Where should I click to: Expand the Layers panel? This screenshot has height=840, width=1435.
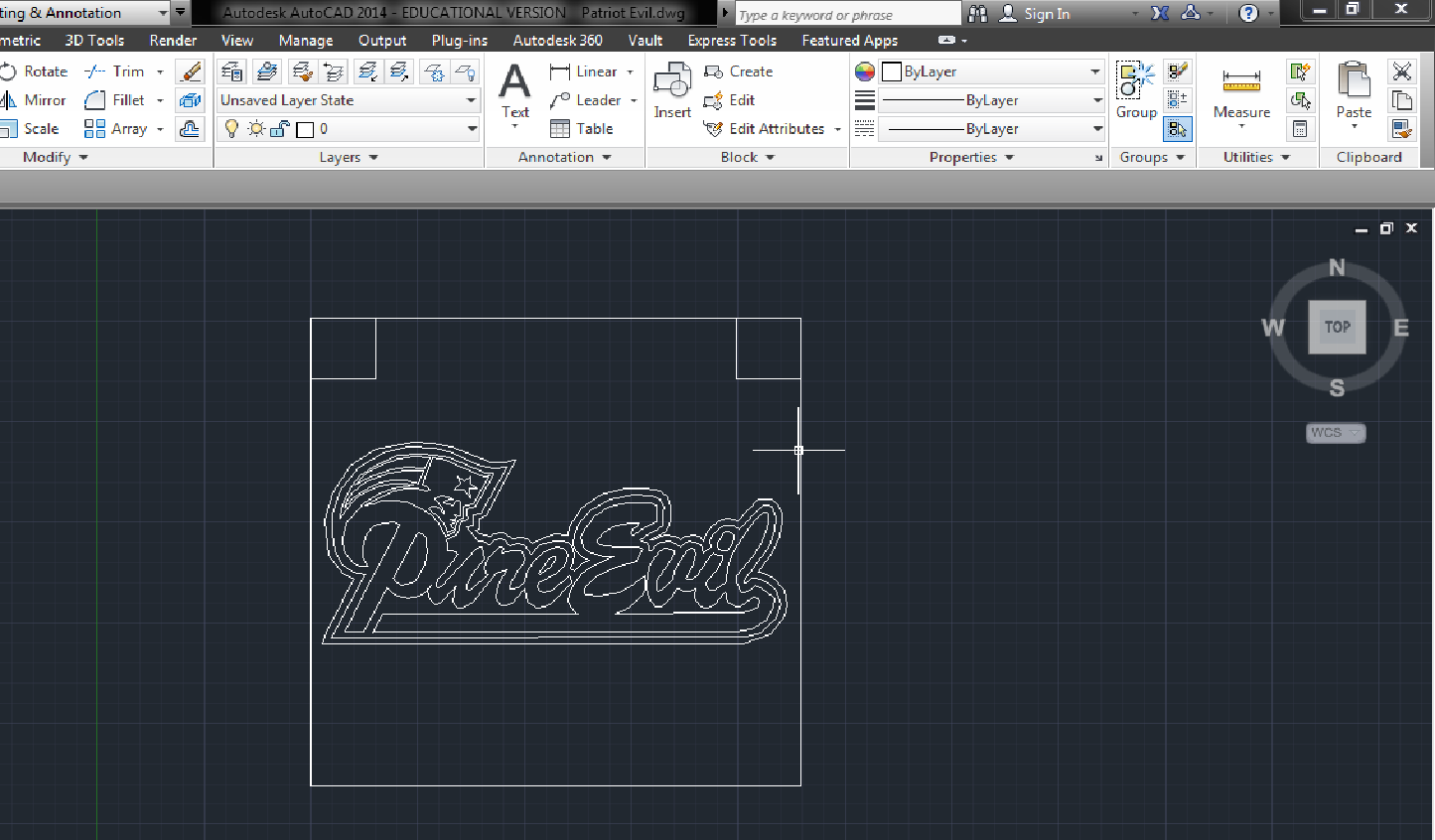[349, 157]
